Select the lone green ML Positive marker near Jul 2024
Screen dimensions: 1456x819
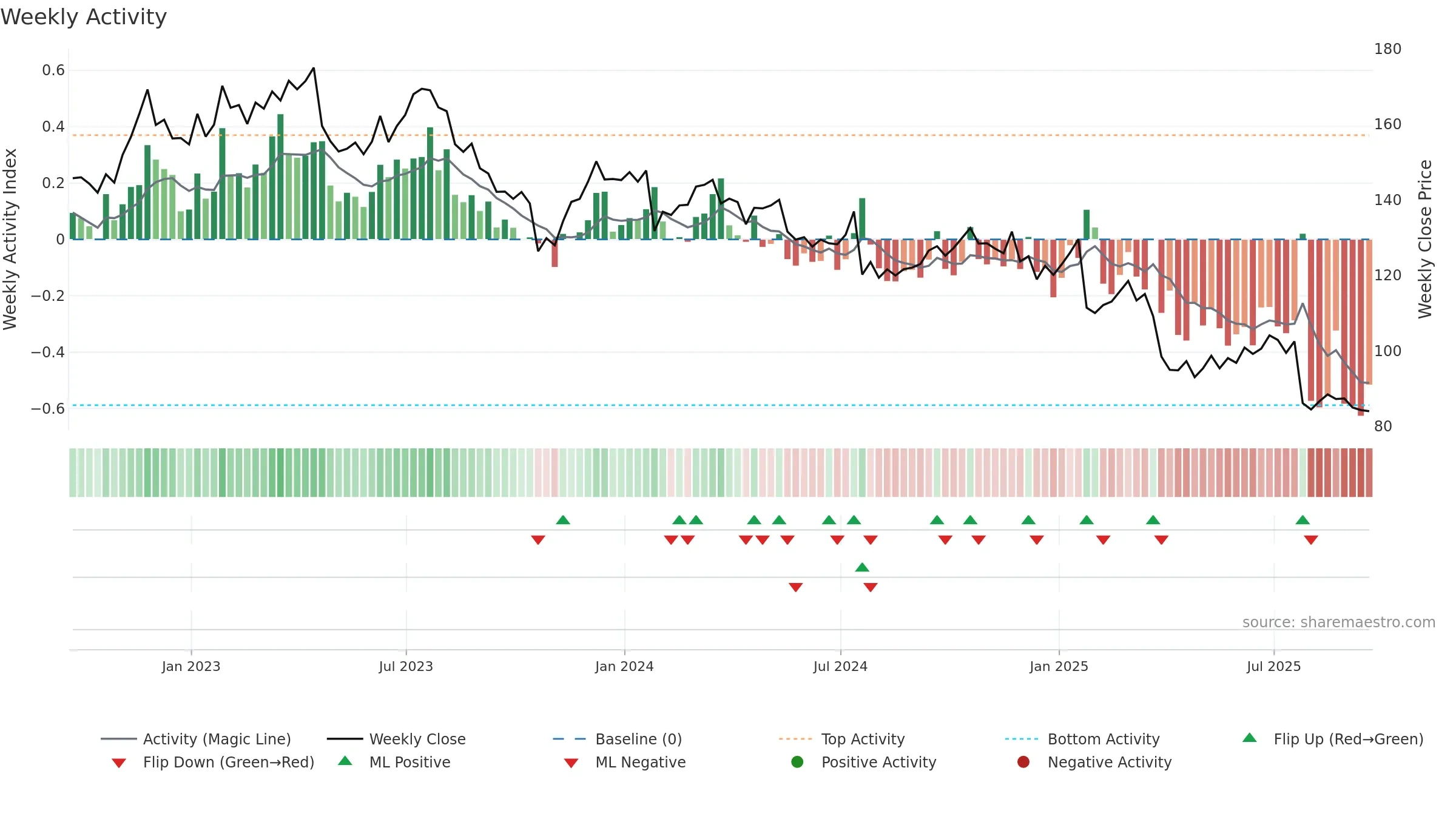point(862,567)
